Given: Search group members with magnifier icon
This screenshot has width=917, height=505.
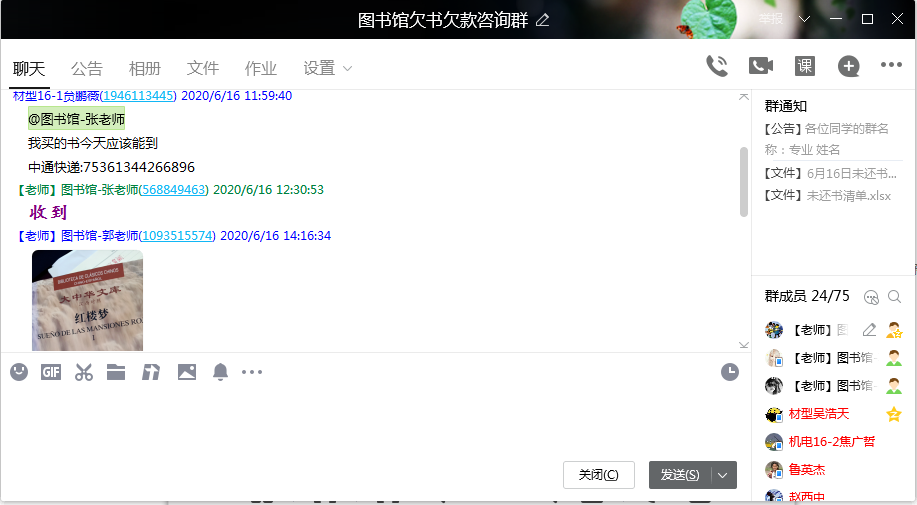Looking at the screenshot, I should coord(894,296).
